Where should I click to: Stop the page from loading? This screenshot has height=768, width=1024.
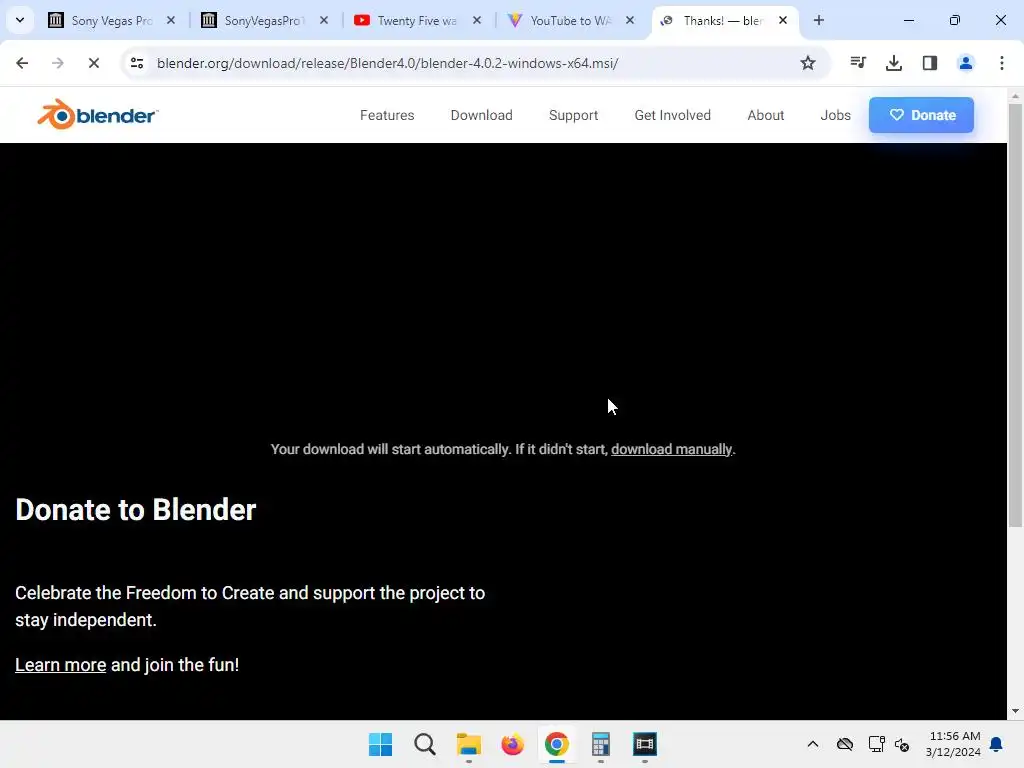[x=93, y=63]
